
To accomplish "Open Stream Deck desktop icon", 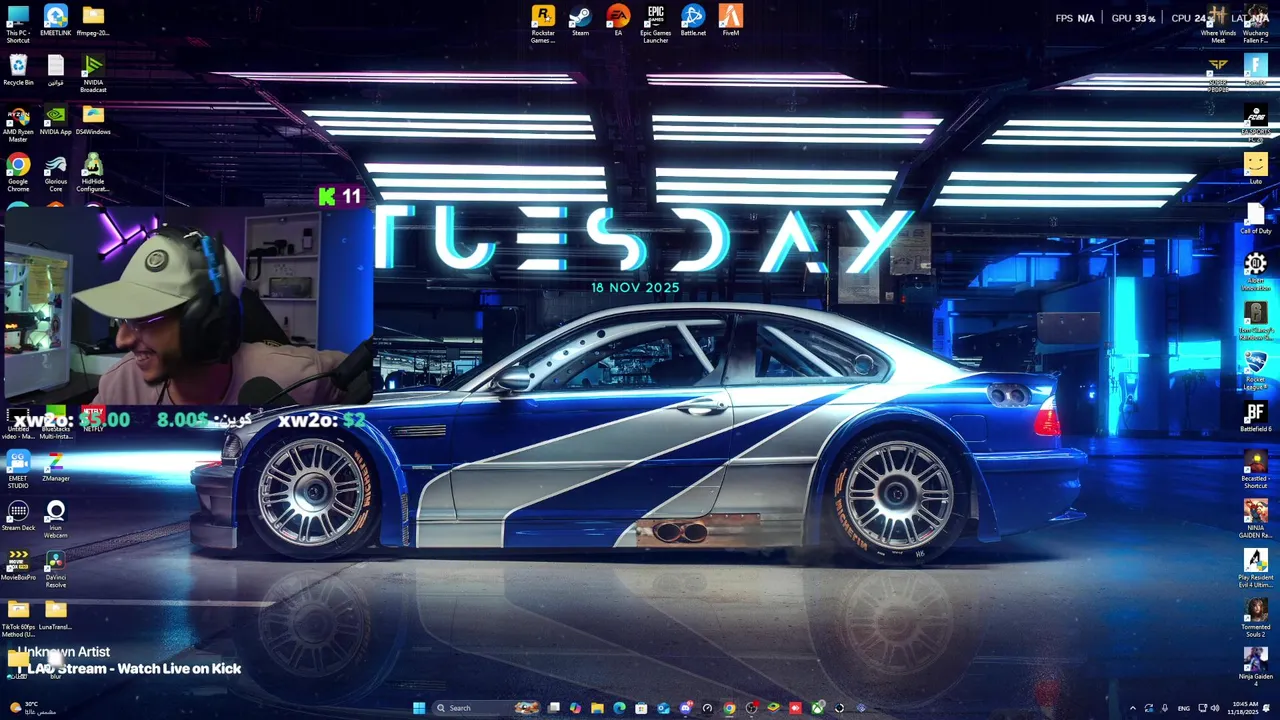I will [18, 516].
